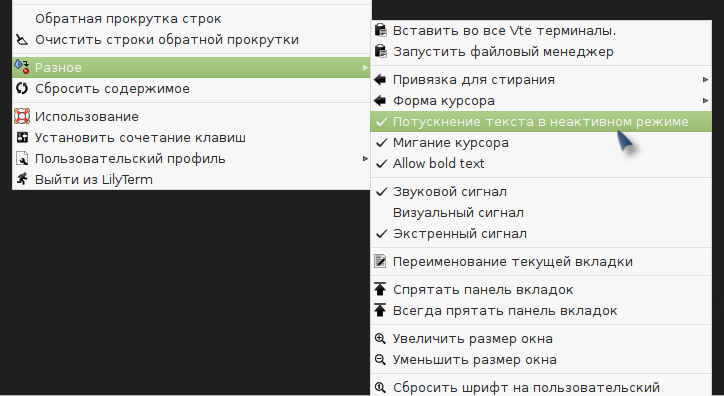This screenshot has height=396, width=724.
Task: Click the refresh icon next to Сбросить содержимое
Action: click(22, 88)
